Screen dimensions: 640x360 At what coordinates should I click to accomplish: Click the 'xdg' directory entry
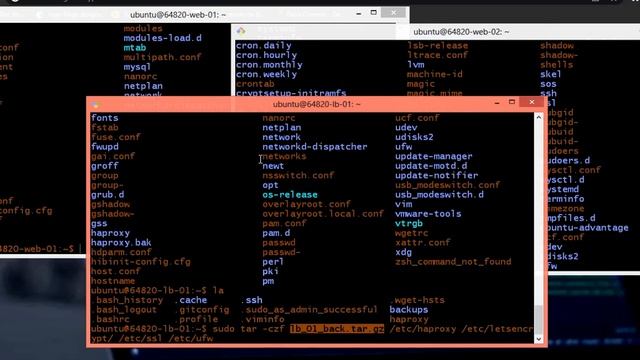[x=404, y=252]
